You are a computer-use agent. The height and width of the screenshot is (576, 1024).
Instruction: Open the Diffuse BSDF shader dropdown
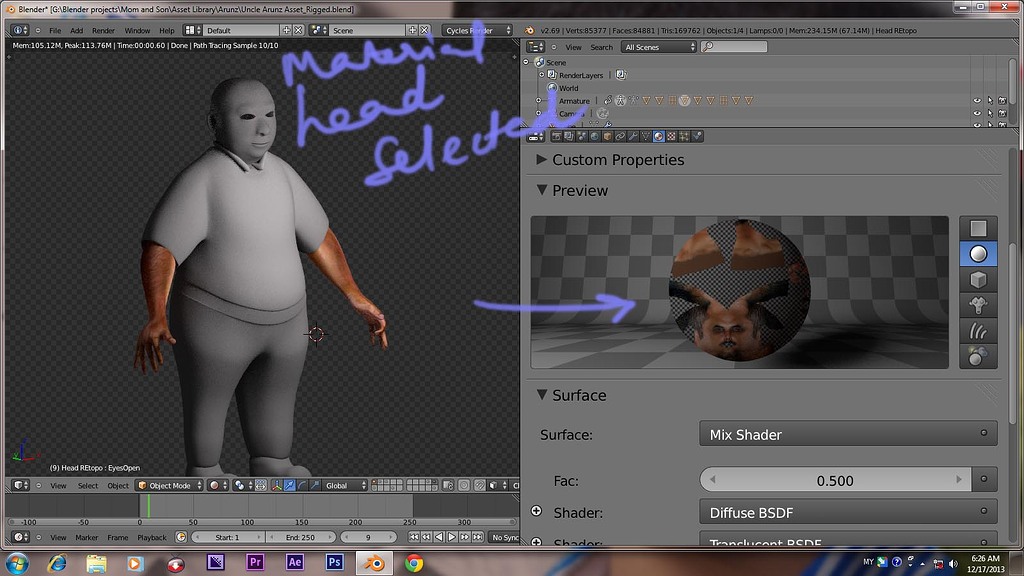pos(848,513)
